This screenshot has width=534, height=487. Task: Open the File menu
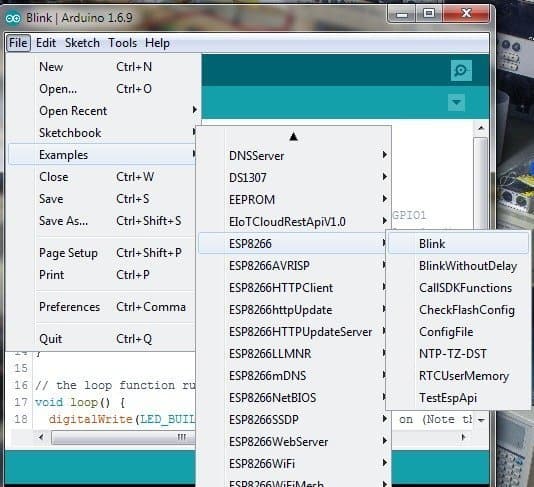(18, 43)
